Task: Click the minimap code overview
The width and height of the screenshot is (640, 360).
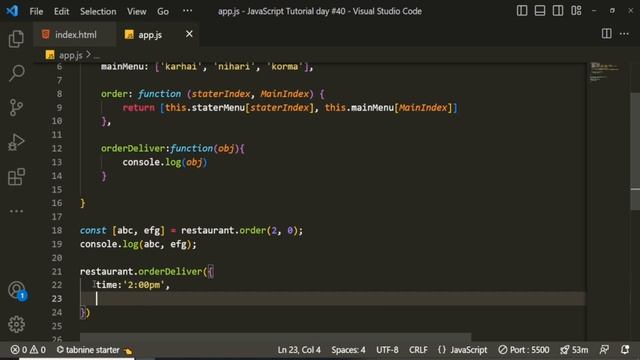Action: click(x=604, y=73)
